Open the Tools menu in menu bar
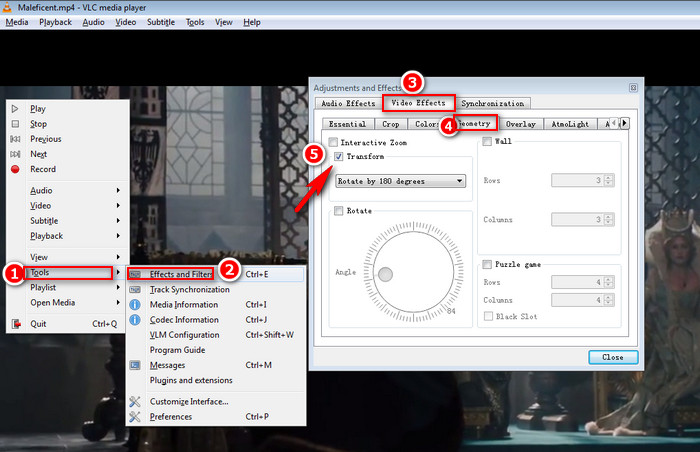Viewport: 700px width, 452px height. [x=195, y=22]
